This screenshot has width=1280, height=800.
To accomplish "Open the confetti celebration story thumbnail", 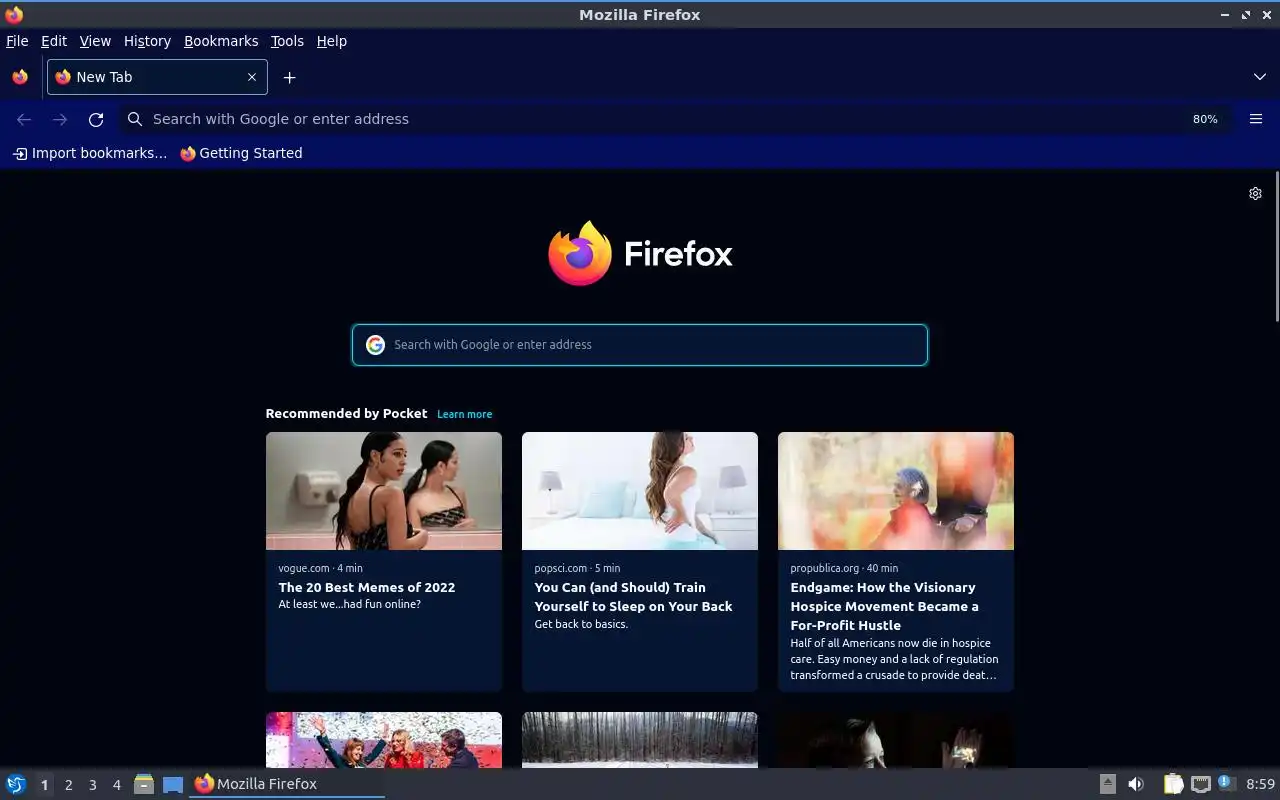I will point(384,740).
